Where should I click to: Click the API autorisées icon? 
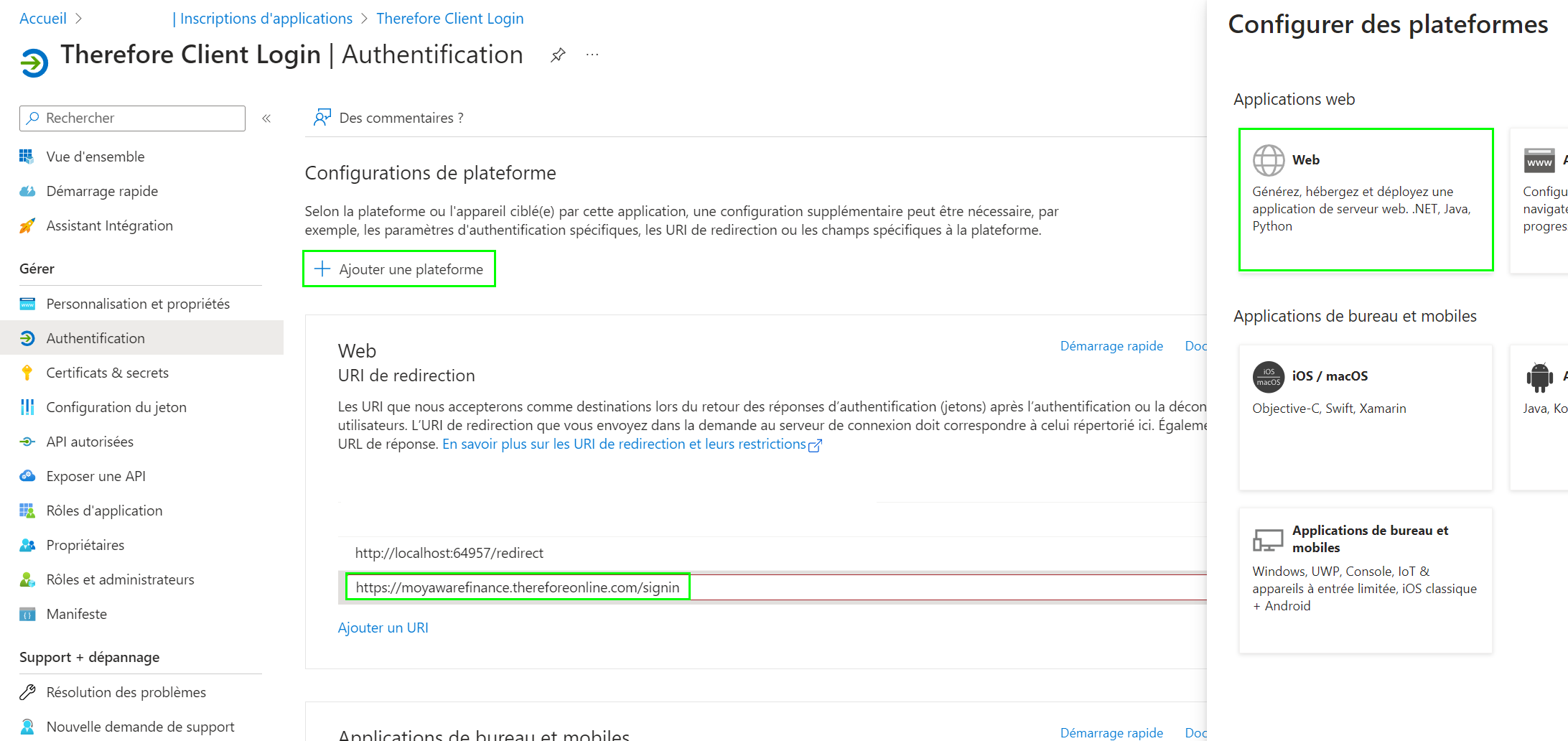[27, 442]
